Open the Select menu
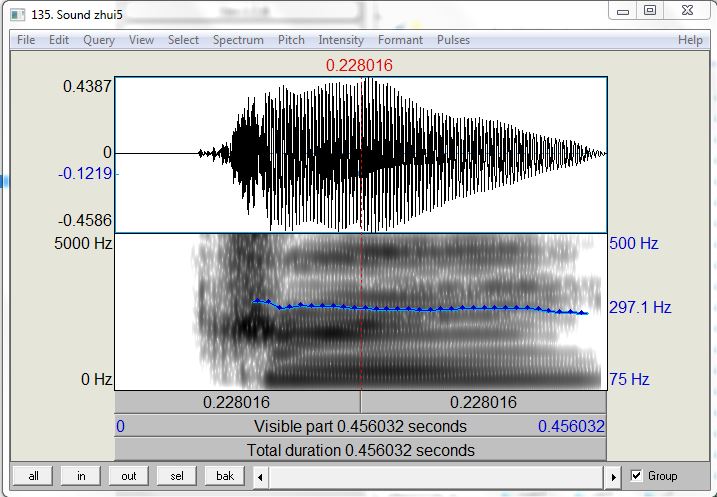The image size is (717, 497). (x=183, y=40)
